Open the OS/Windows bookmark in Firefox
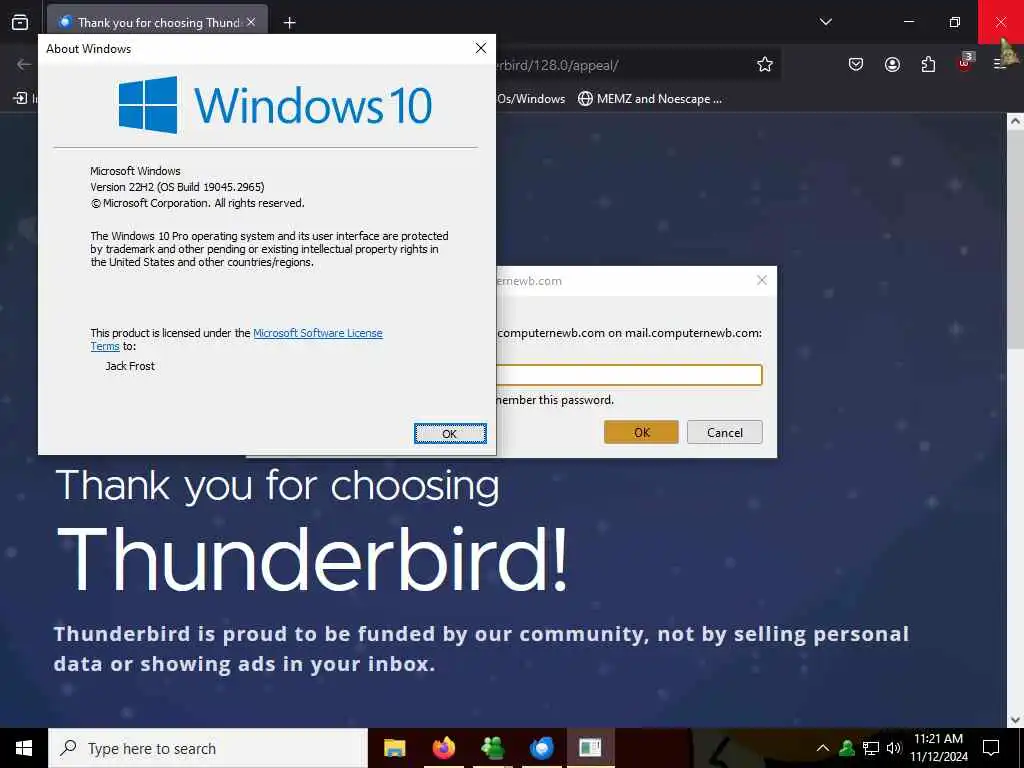 pyautogui.click(x=530, y=99)
